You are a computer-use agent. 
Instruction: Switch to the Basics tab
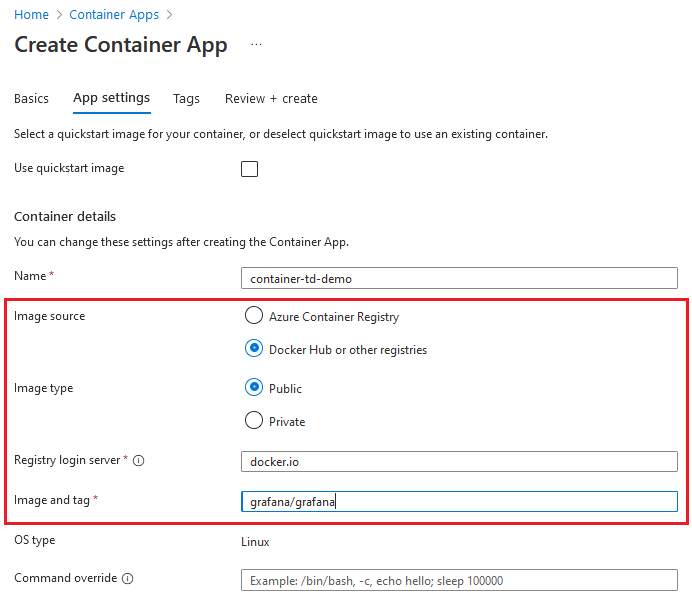(31, 99)
